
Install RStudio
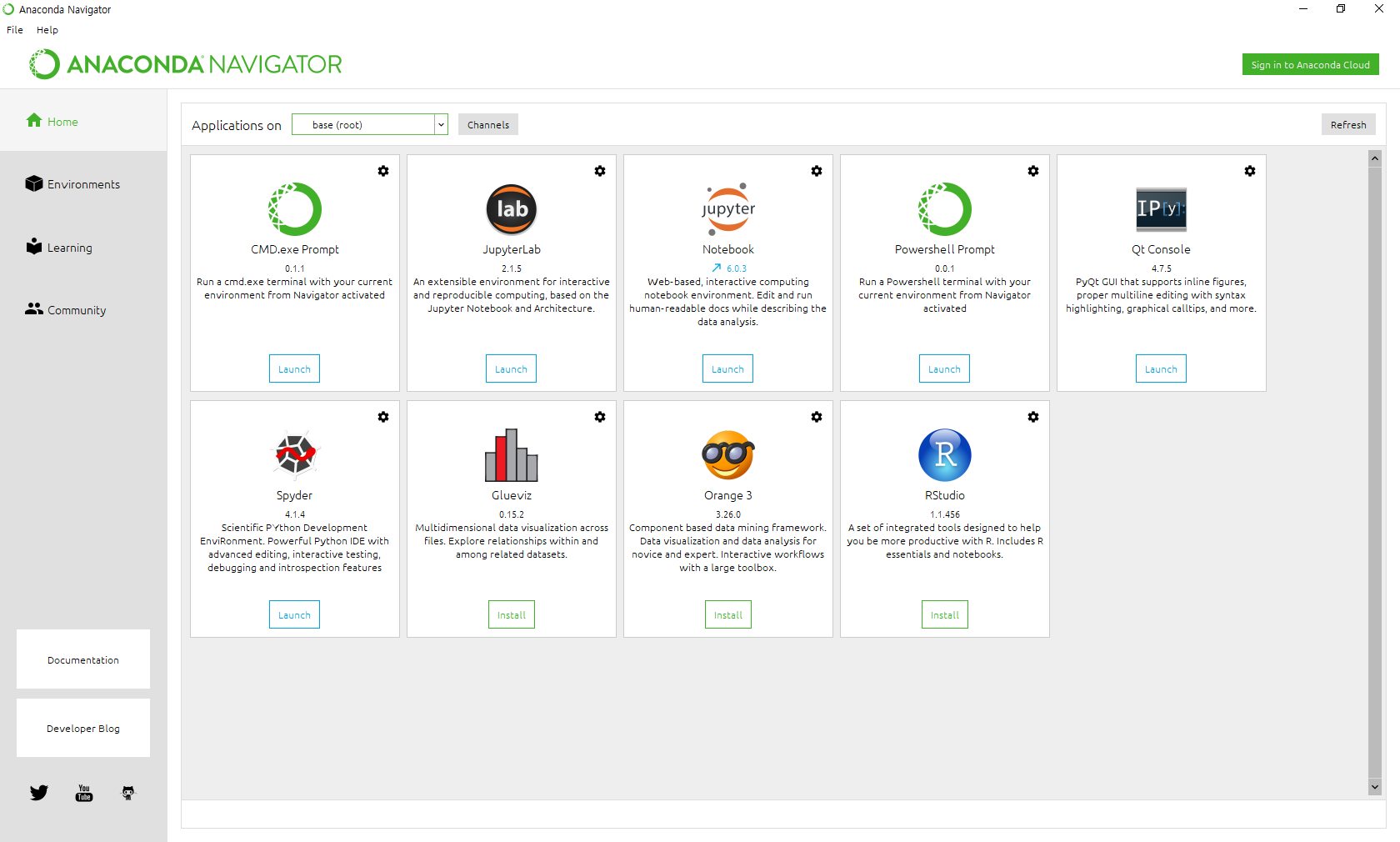pyautogui.click(x=945, y=615)
